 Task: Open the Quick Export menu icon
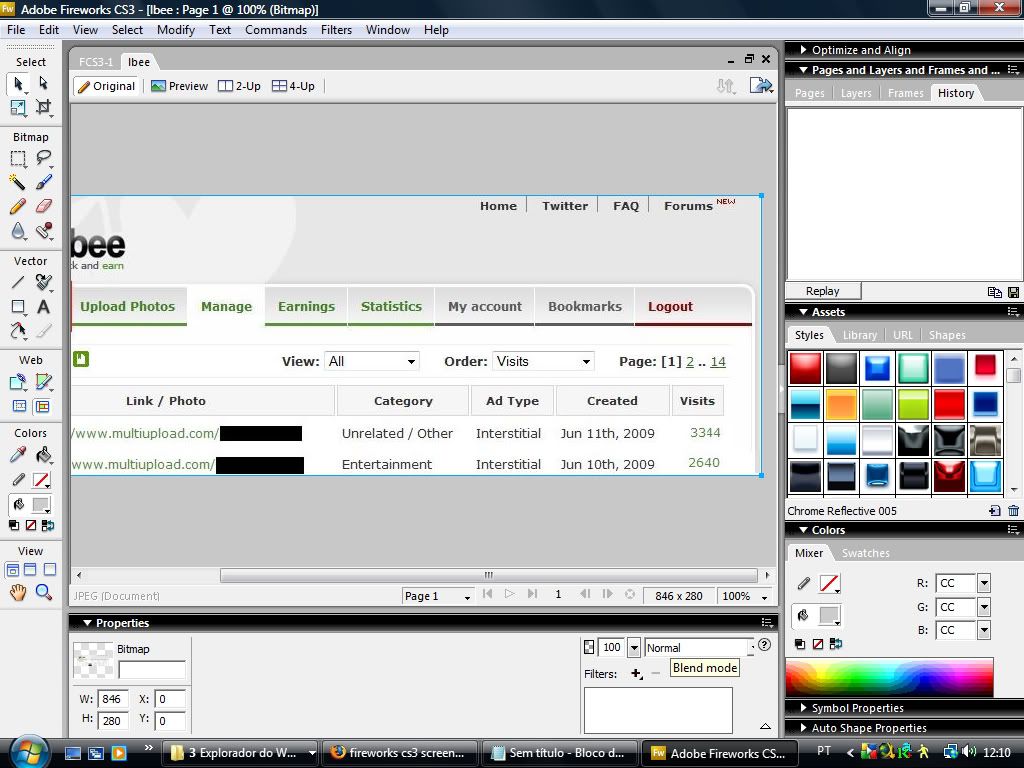click(x=761, y=86)
